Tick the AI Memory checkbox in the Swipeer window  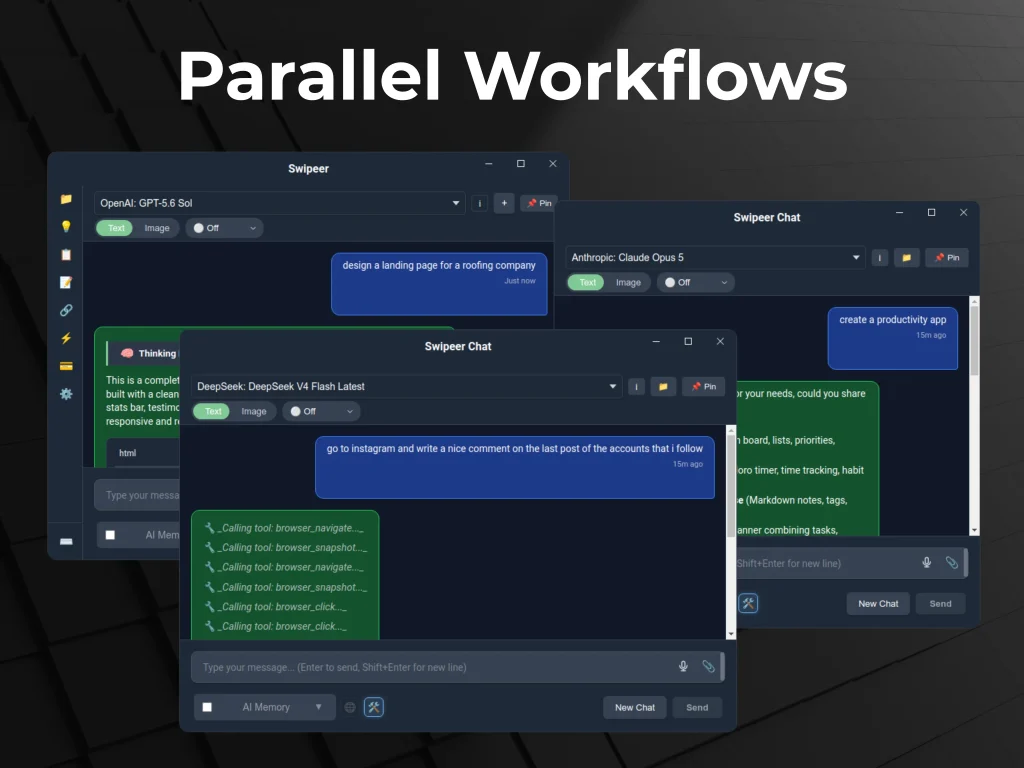tap(110, 535)
